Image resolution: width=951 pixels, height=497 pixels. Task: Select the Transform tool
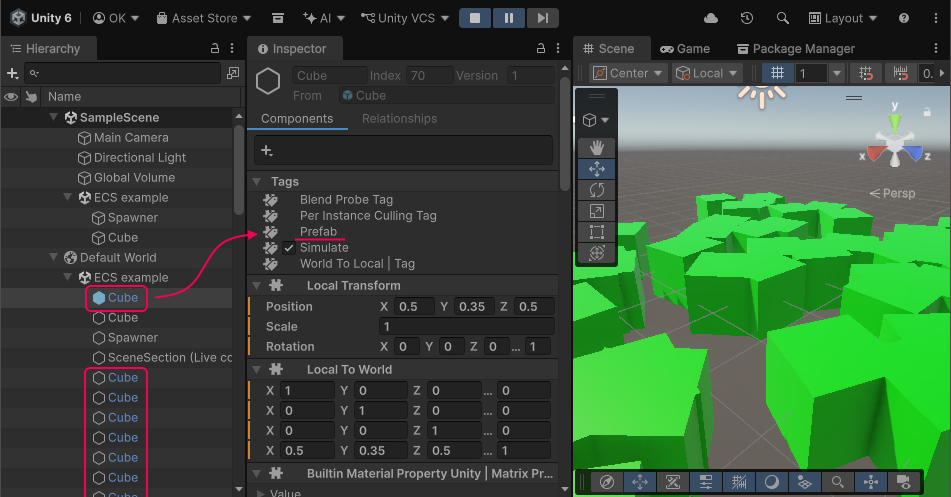point(597,253)
